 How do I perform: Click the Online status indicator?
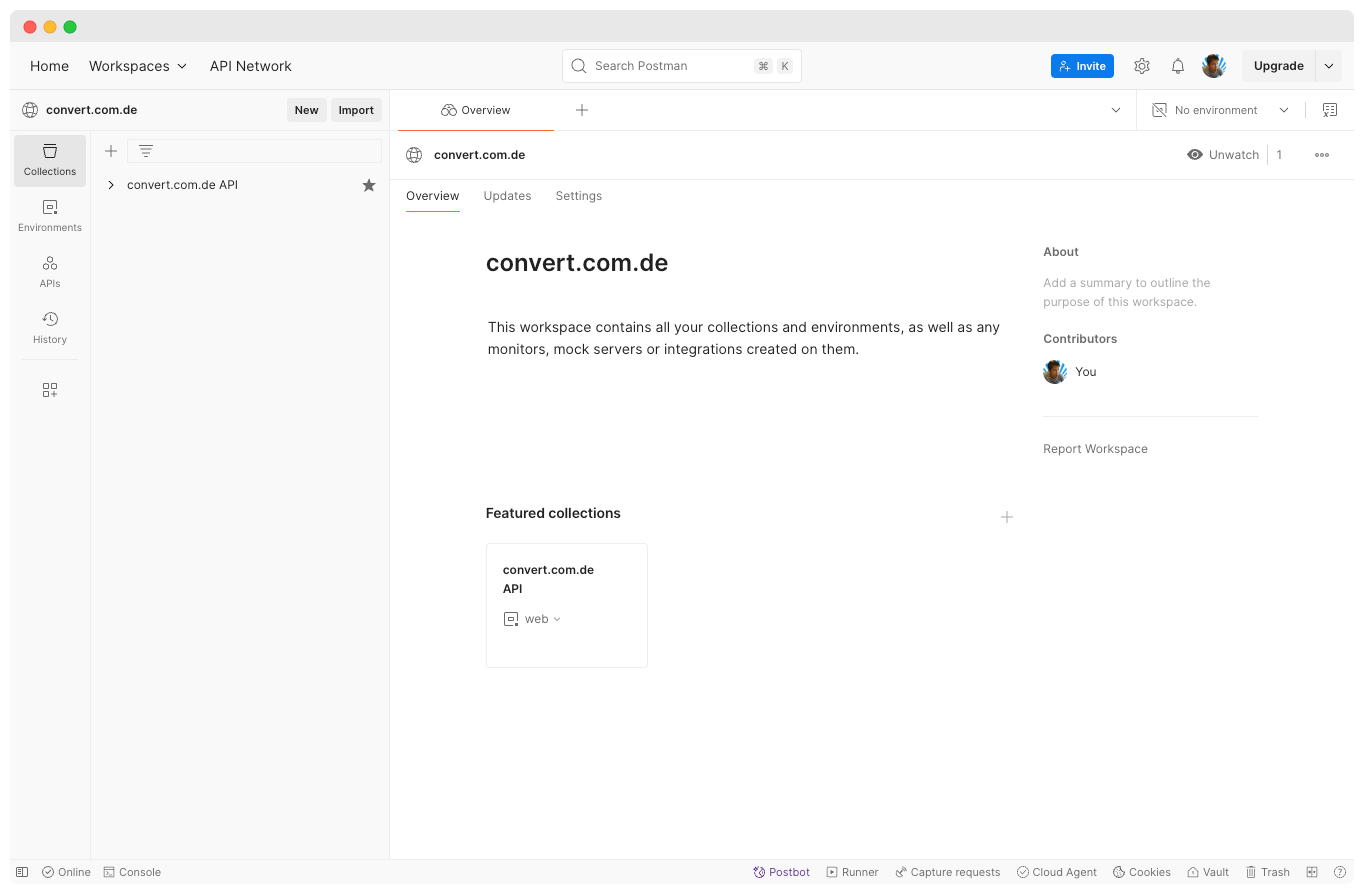click(x=66, y=872)
